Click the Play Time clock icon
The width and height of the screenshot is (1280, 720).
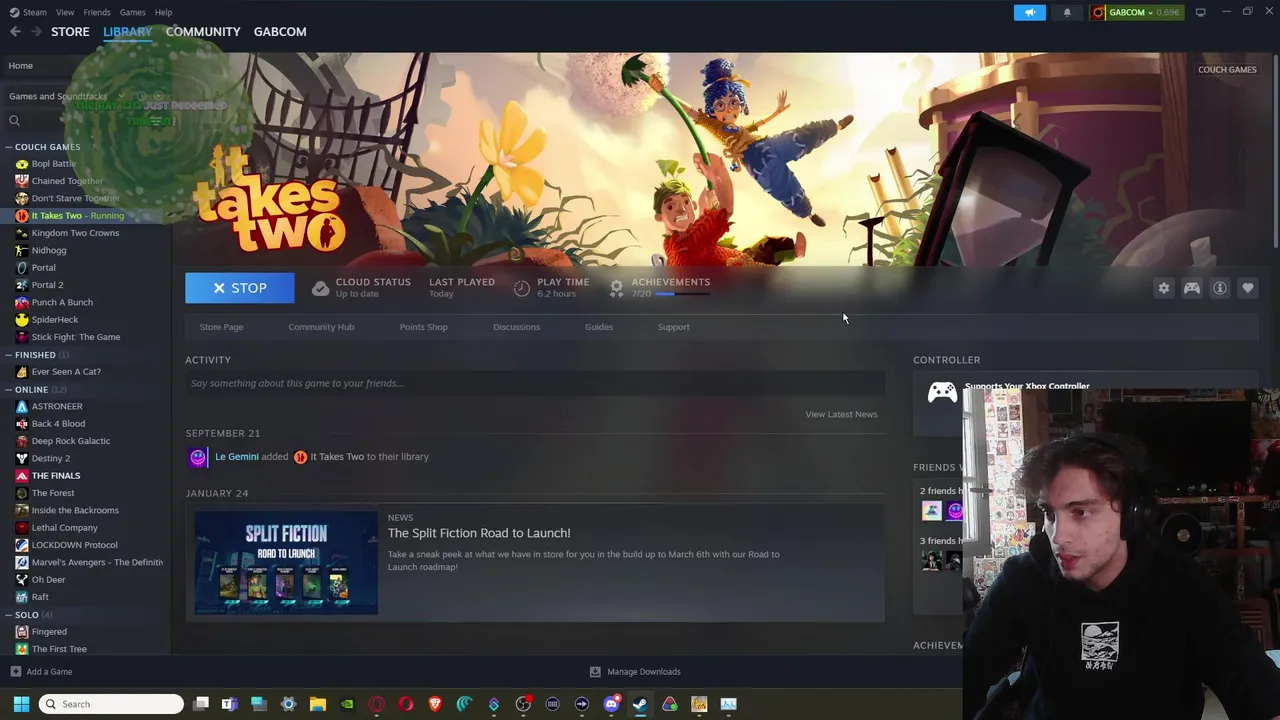[x=522, y=288]
